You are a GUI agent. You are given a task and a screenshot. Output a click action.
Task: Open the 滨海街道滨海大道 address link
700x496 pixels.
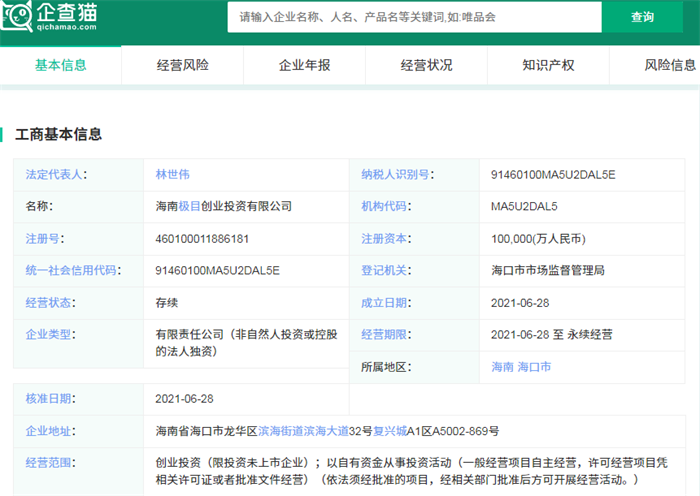303,431
